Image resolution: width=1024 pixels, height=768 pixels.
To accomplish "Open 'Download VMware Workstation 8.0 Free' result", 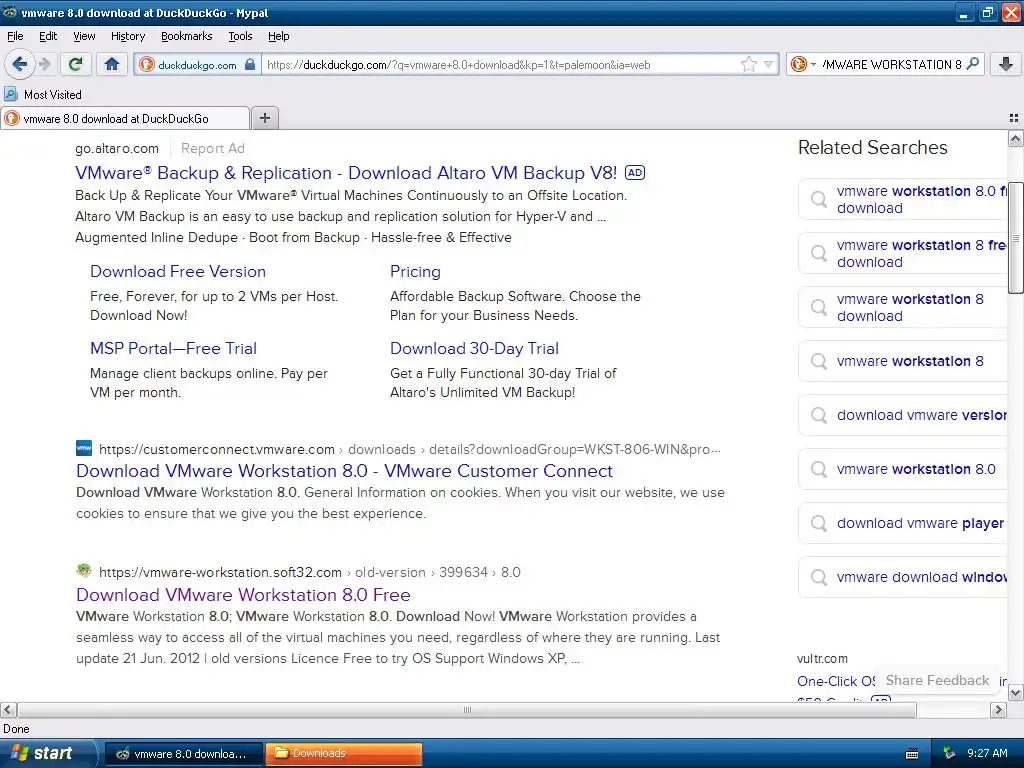I will (x=243, y=595).
